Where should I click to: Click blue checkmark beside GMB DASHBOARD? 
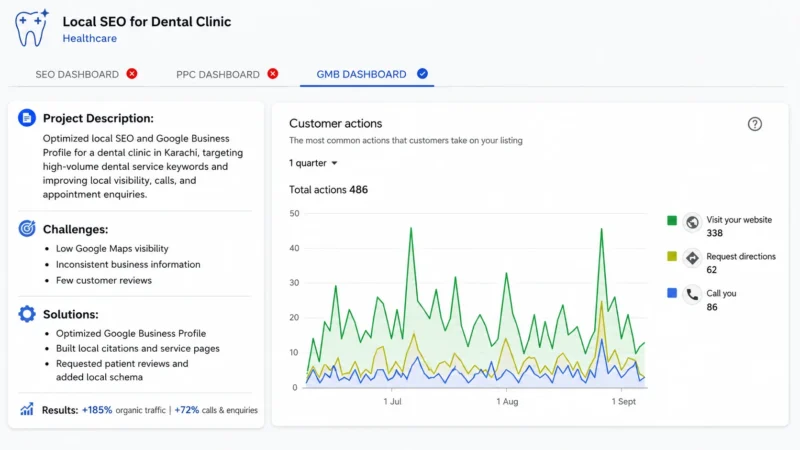click(x=422, y=73)
